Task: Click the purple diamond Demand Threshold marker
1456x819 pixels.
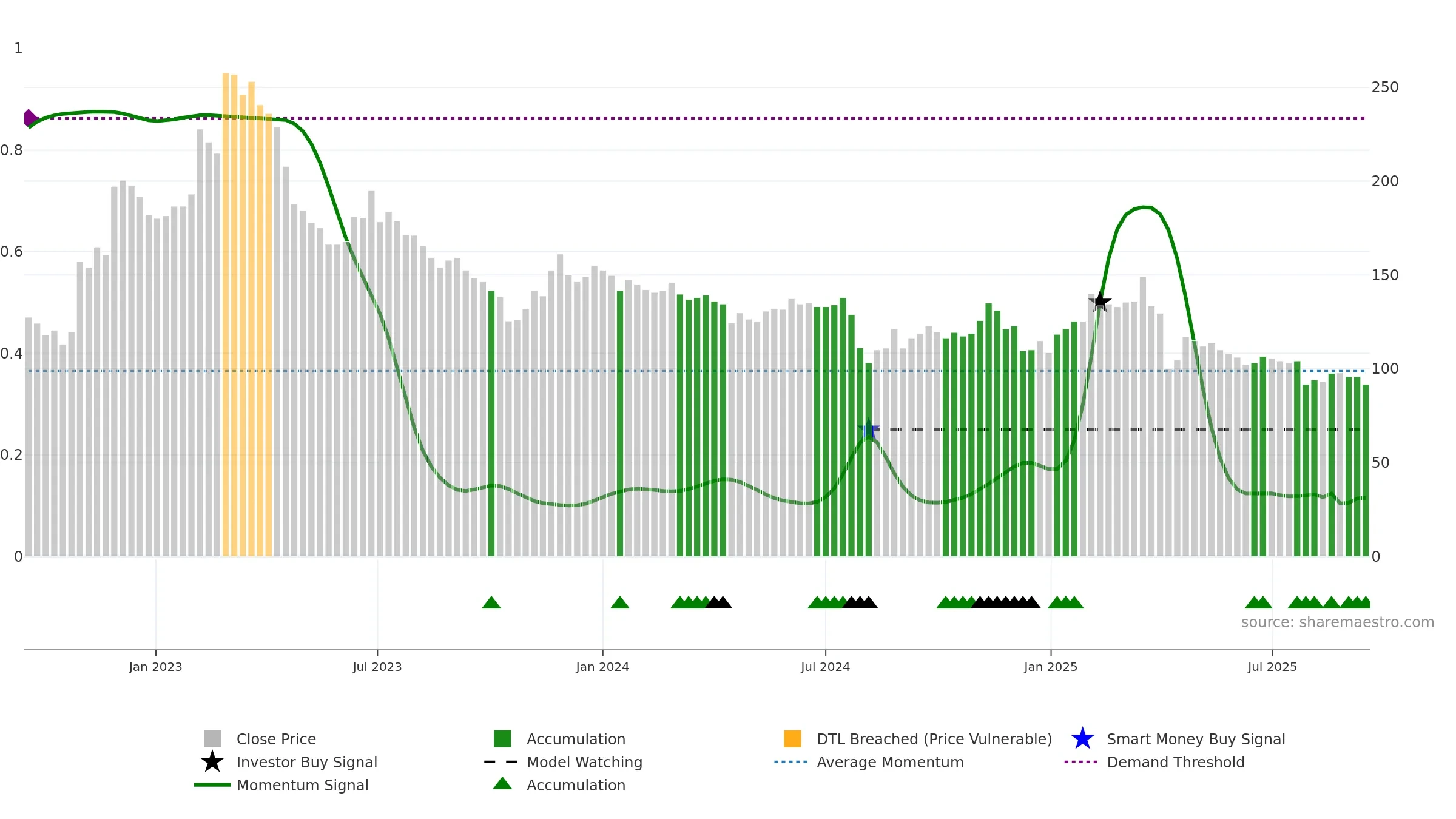Action: tap(30, 118)
